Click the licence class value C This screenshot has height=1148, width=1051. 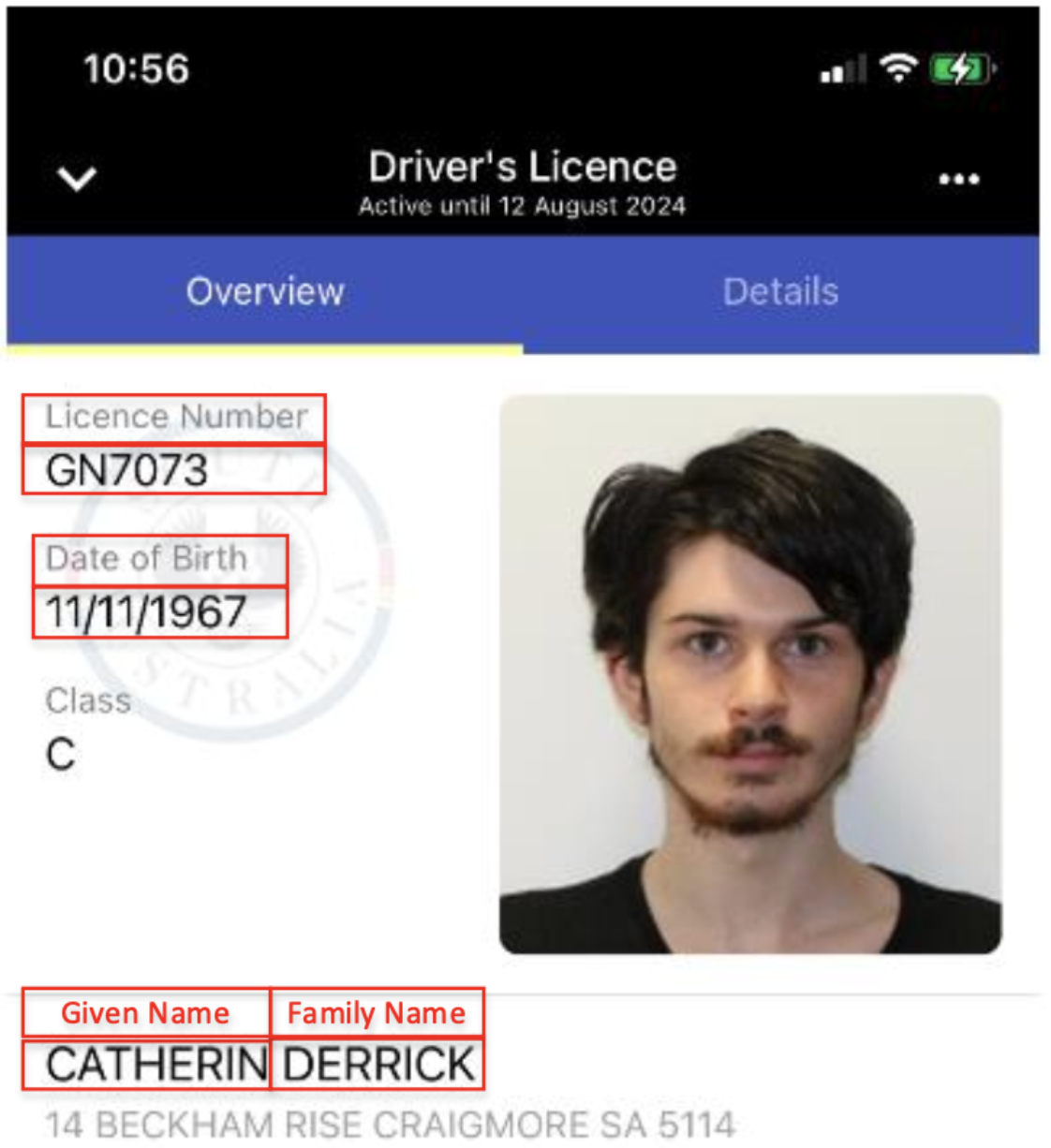[x=61, y=755]
